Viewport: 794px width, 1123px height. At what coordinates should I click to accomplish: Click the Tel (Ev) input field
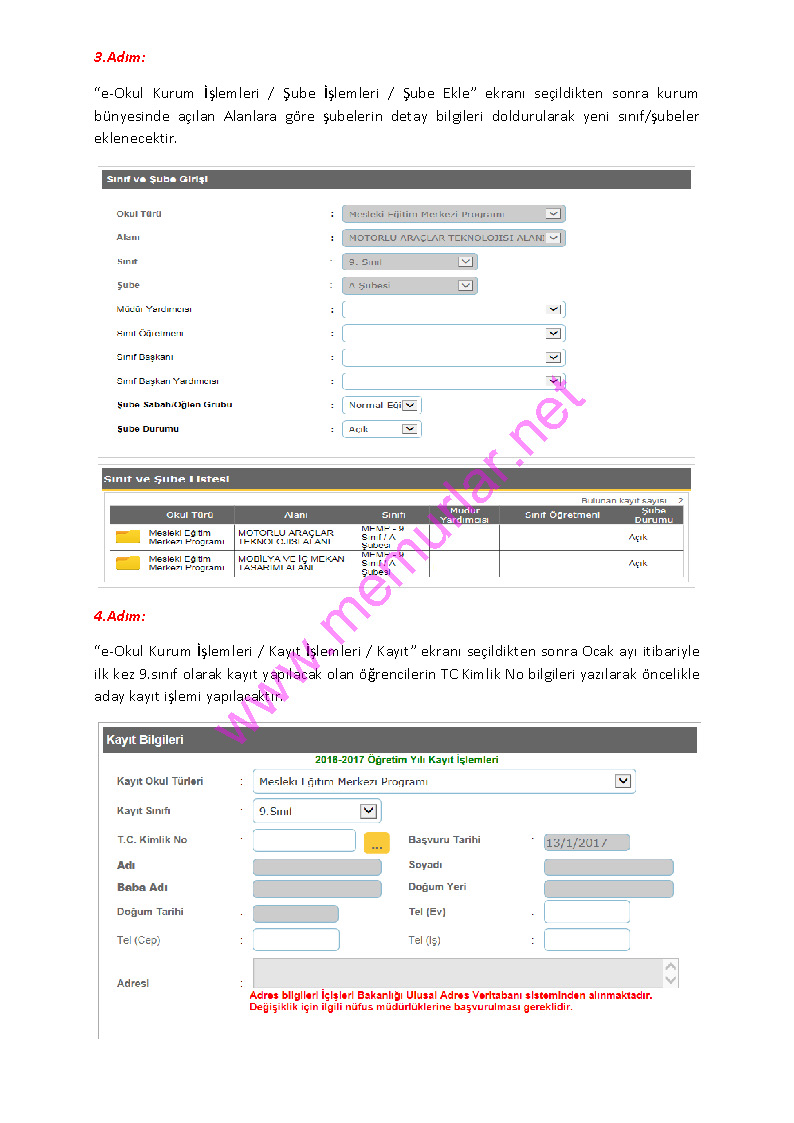[586, 912]
